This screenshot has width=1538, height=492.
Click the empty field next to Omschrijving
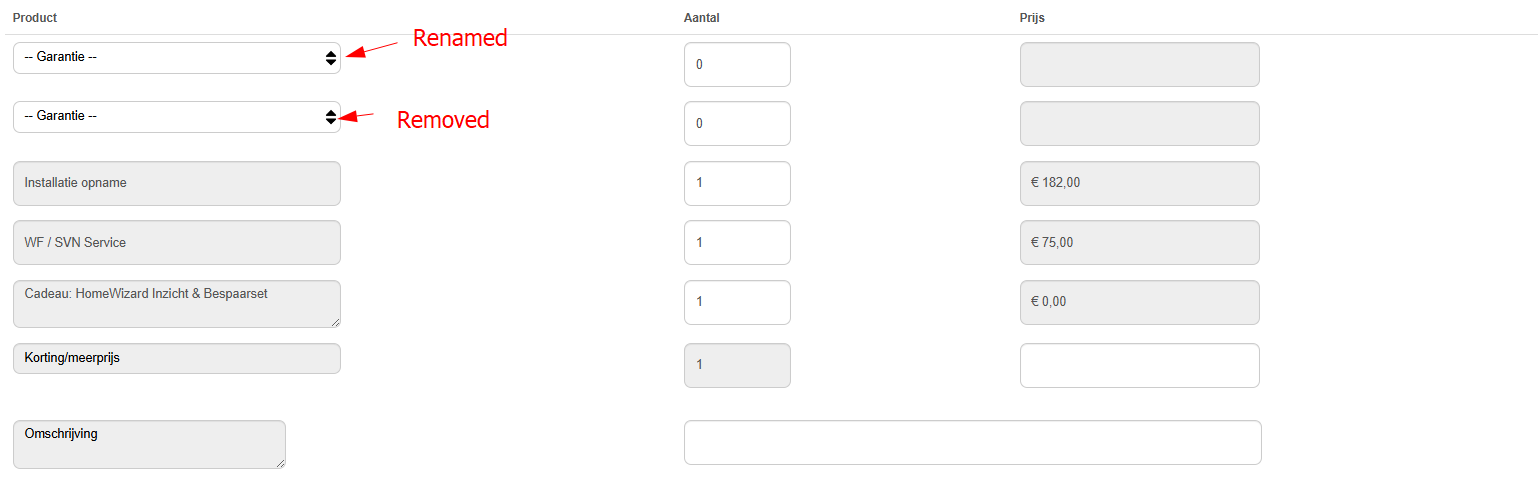[972, 443]
